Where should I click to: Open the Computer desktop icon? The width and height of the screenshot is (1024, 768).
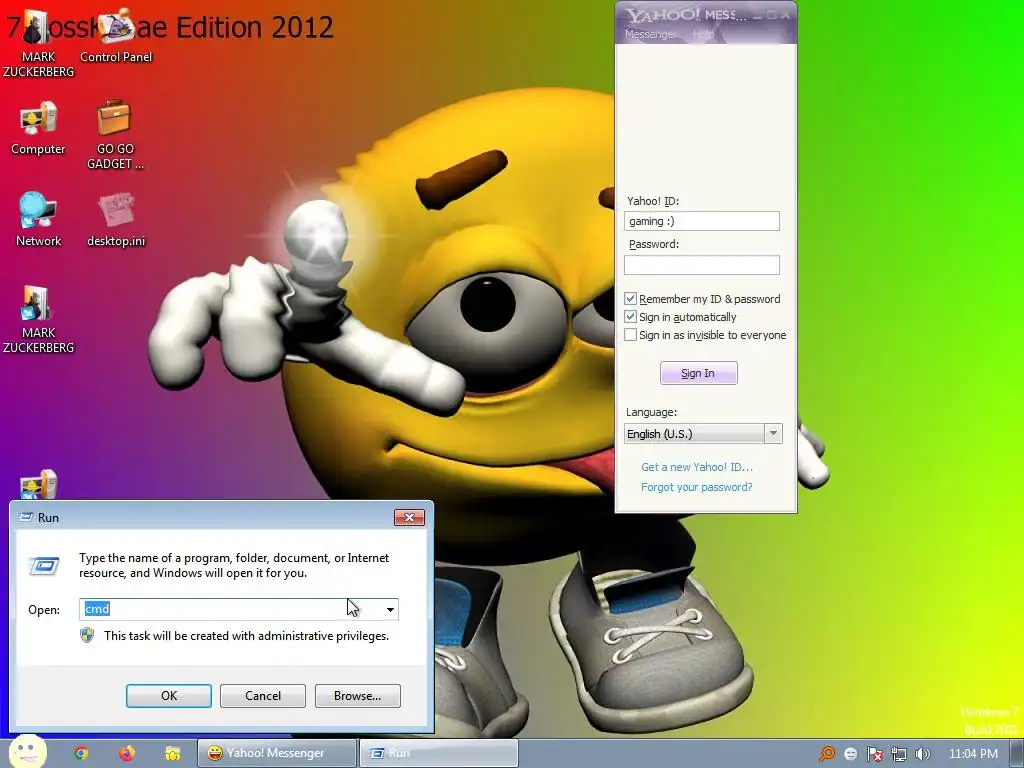[38, 128]
